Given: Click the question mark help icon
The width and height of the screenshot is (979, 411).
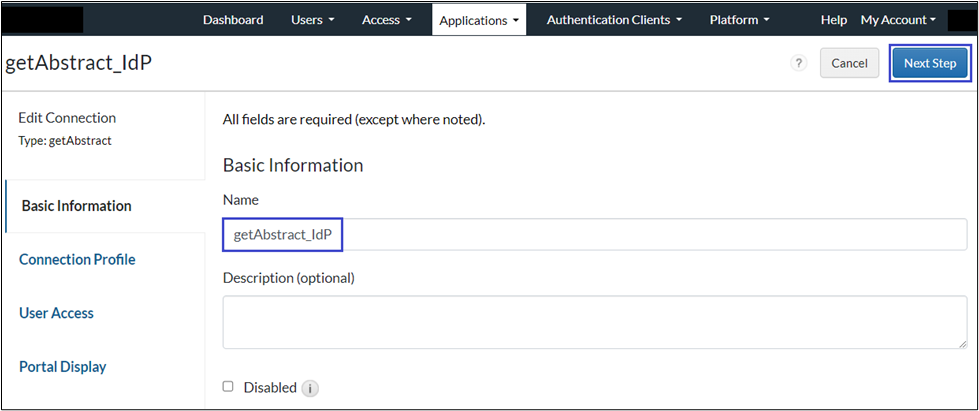Looking at the screenshot, I should click(798, 63).
